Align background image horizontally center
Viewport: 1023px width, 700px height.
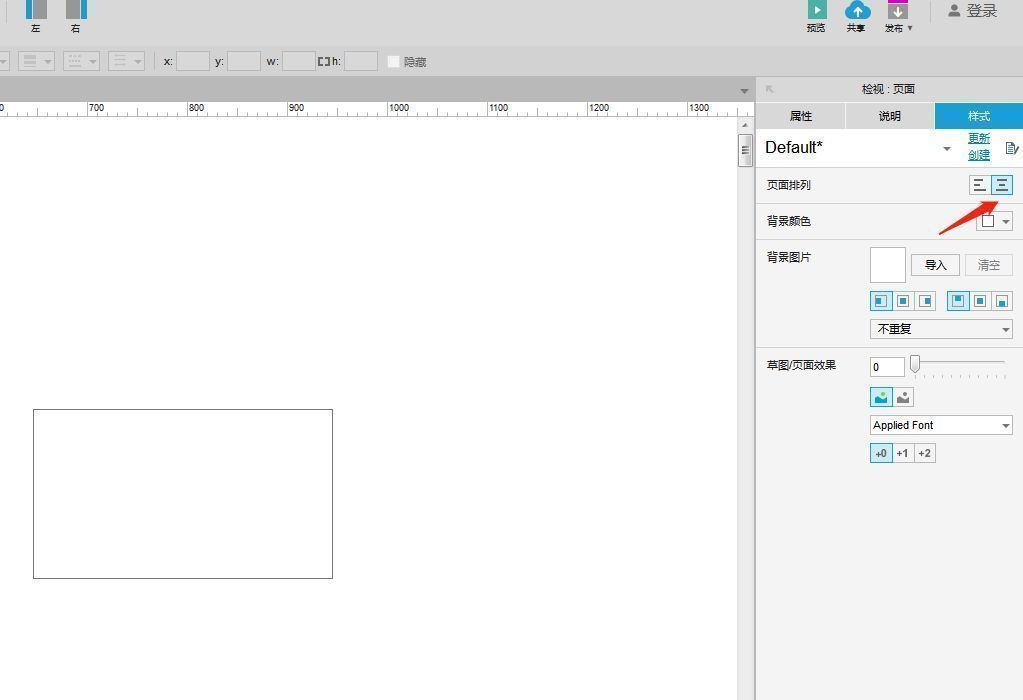click(x=903, y=301)
